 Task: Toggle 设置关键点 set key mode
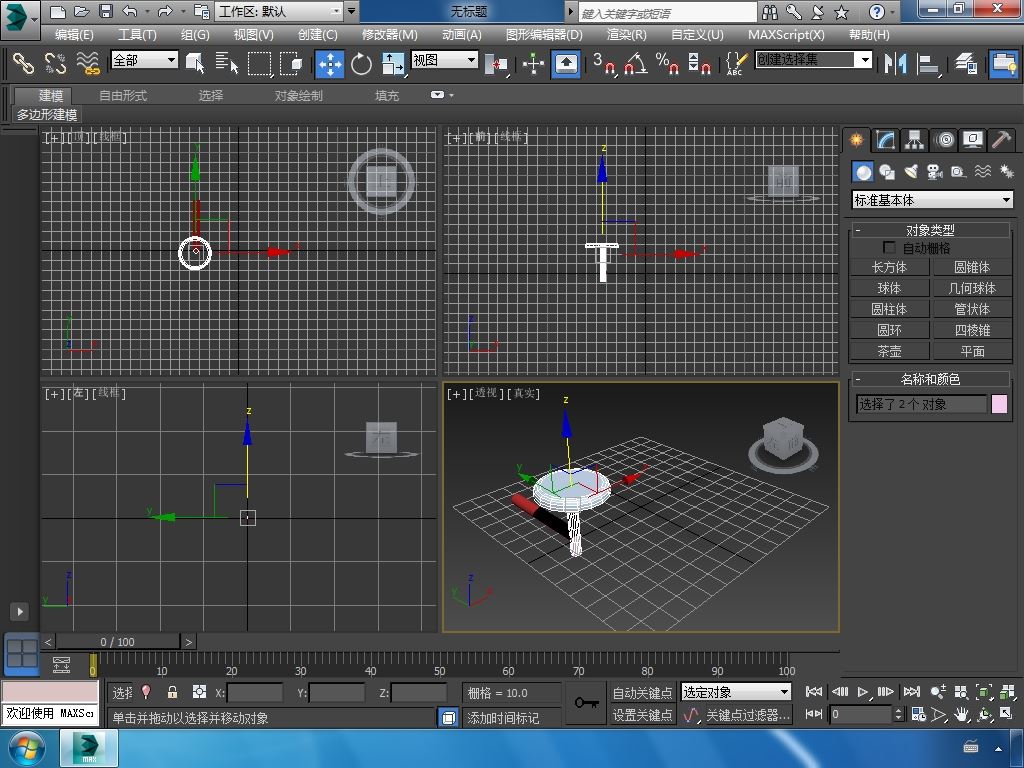pos(642,715)
